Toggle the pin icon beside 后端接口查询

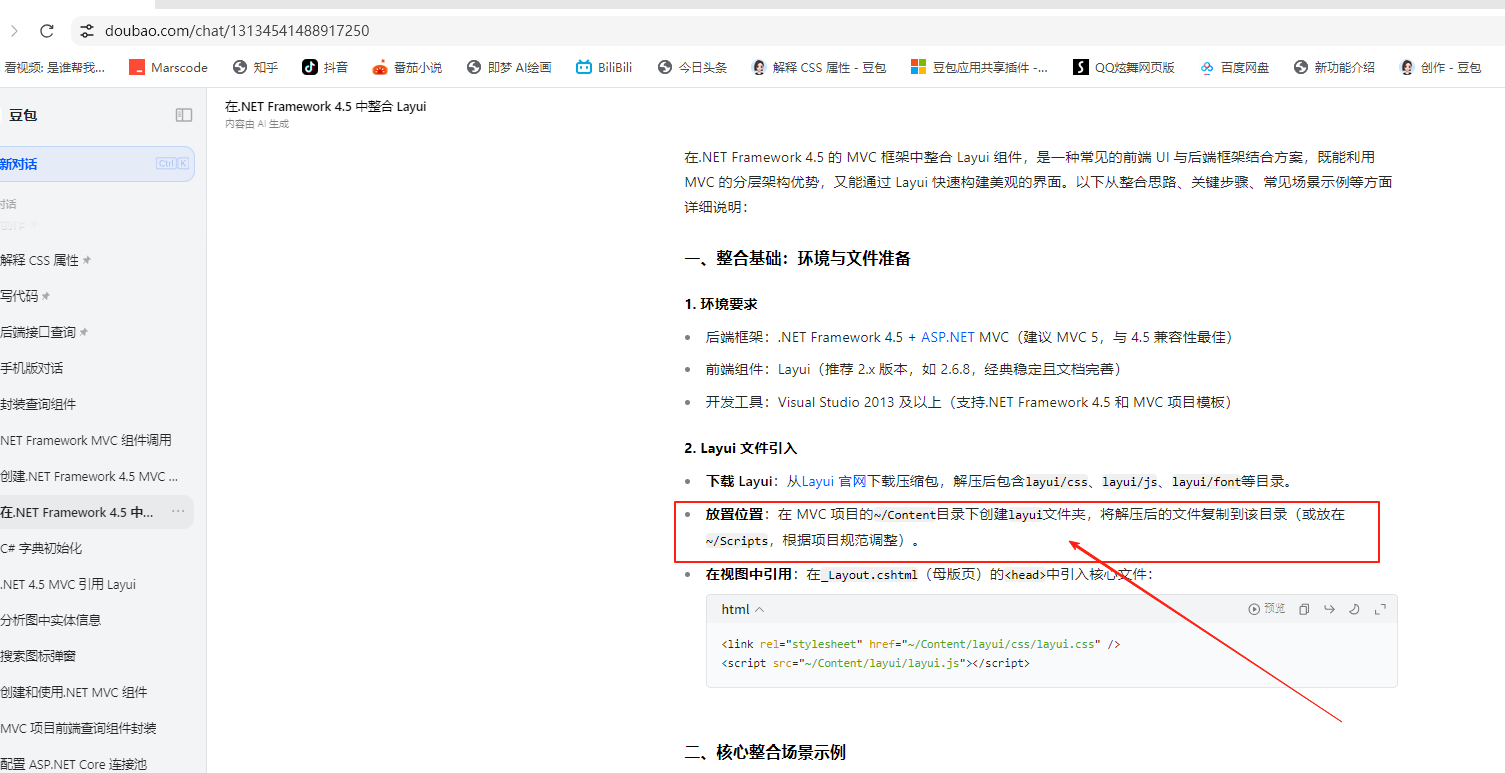(84, 332)
